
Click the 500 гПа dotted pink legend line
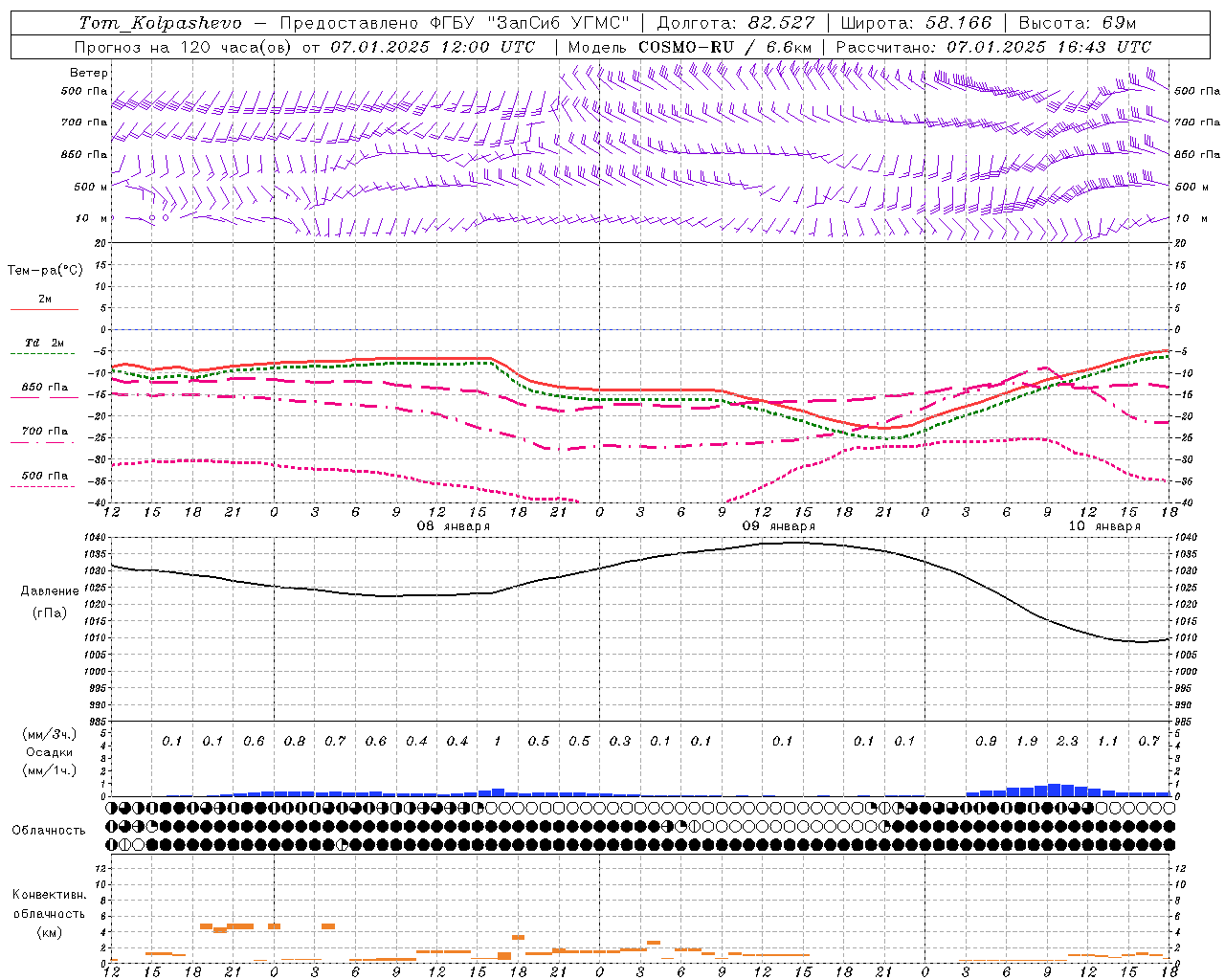[x=44, y=486]
